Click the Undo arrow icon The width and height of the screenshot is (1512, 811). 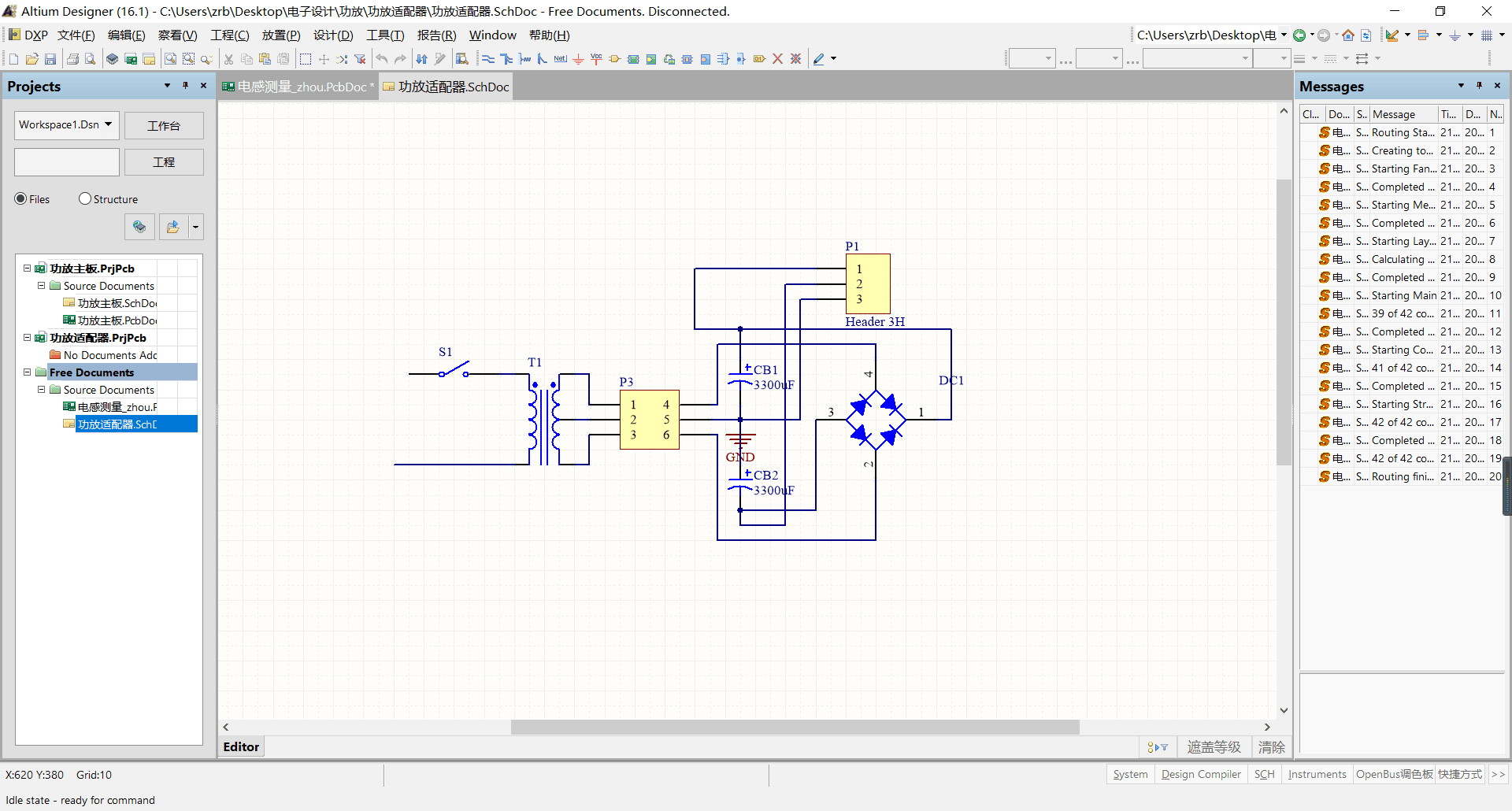[x=382, y=59]
